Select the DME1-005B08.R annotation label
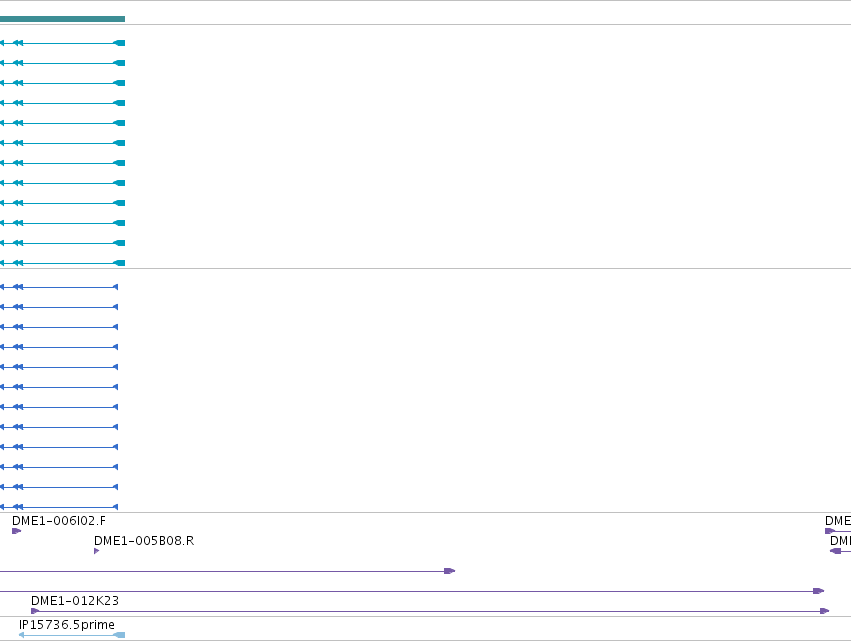Viewport: 851px width, 641px height. point(144,541)
